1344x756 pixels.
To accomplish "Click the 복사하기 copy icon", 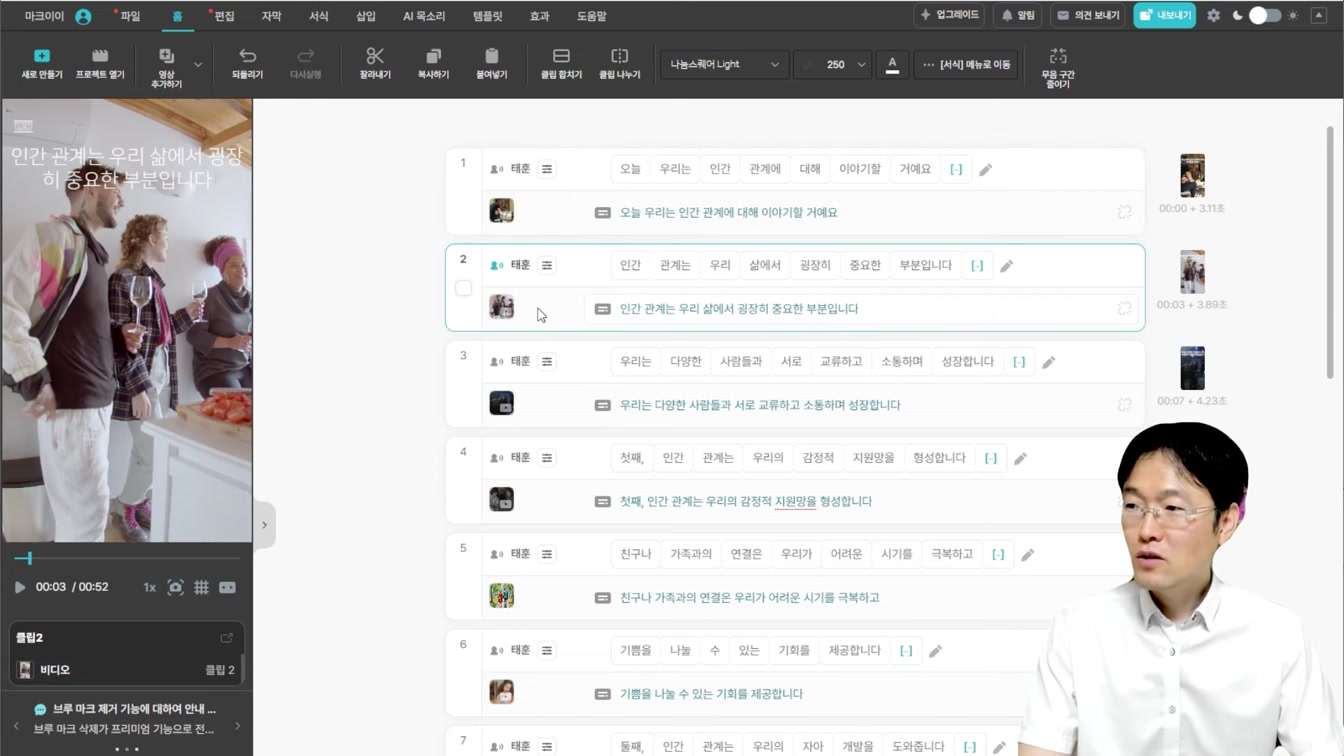I will (433, 64).
